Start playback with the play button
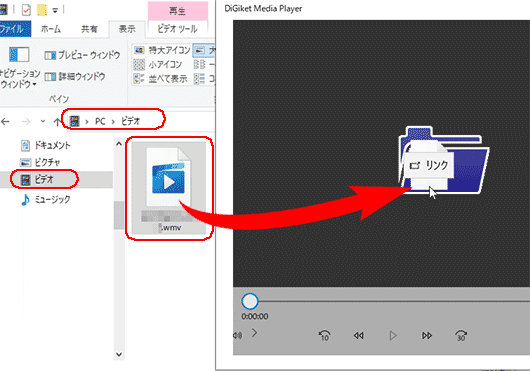Screen dimensions: 530x371 click(393, 336)
